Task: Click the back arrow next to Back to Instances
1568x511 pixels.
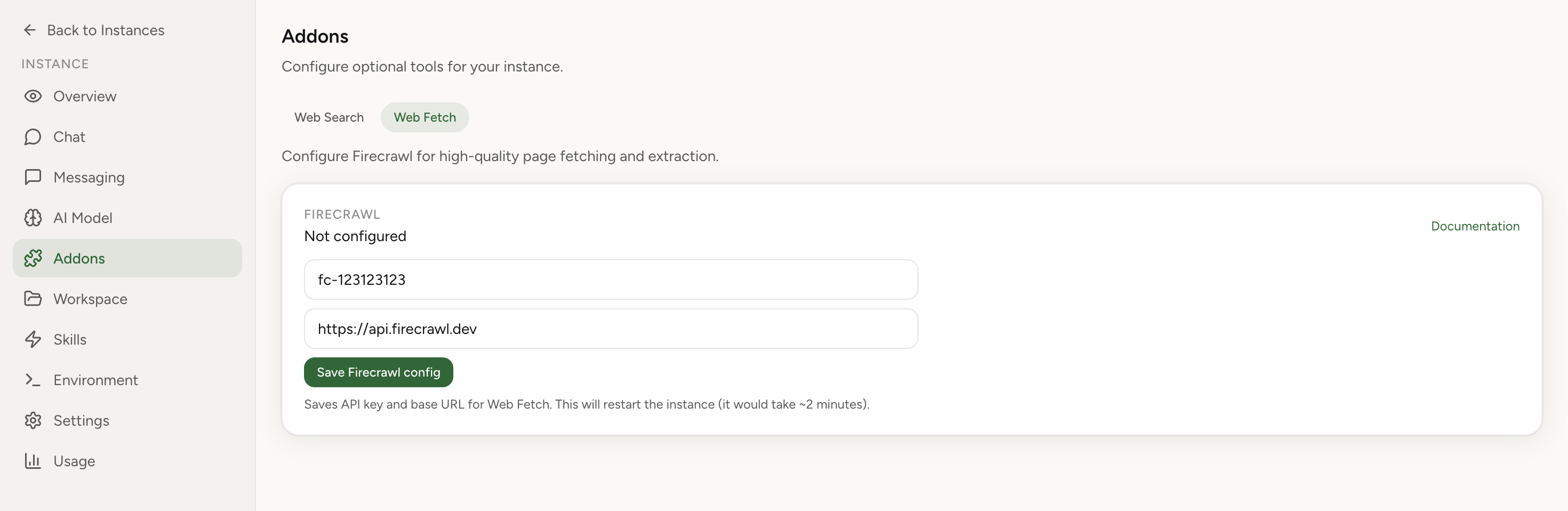Action: [30, 29]
